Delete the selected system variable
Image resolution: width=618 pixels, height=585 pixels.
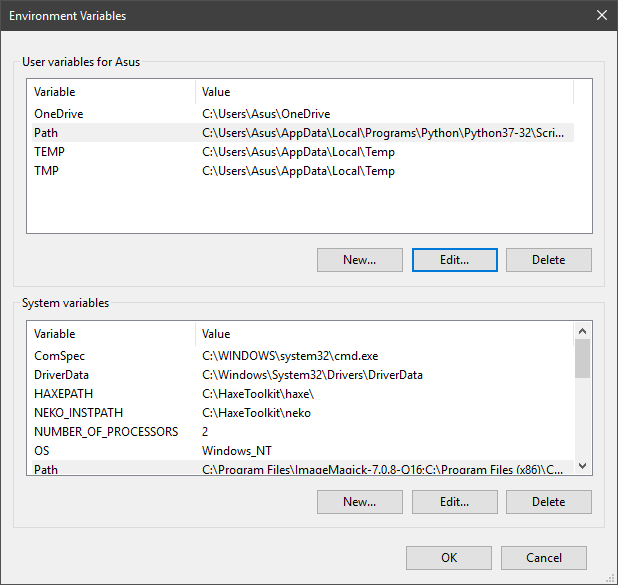click(548, 502)
